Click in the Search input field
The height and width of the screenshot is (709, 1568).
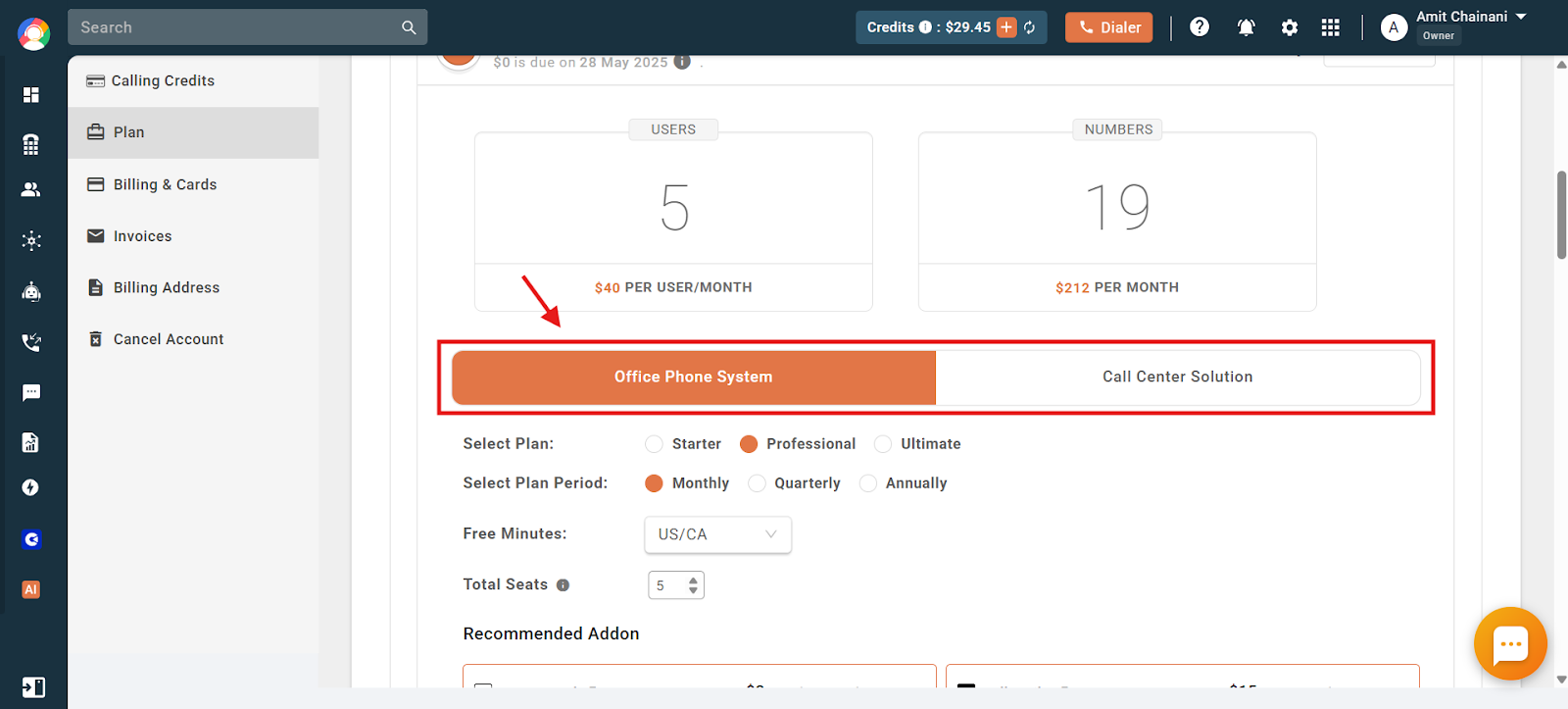click(x=235, y=27)
